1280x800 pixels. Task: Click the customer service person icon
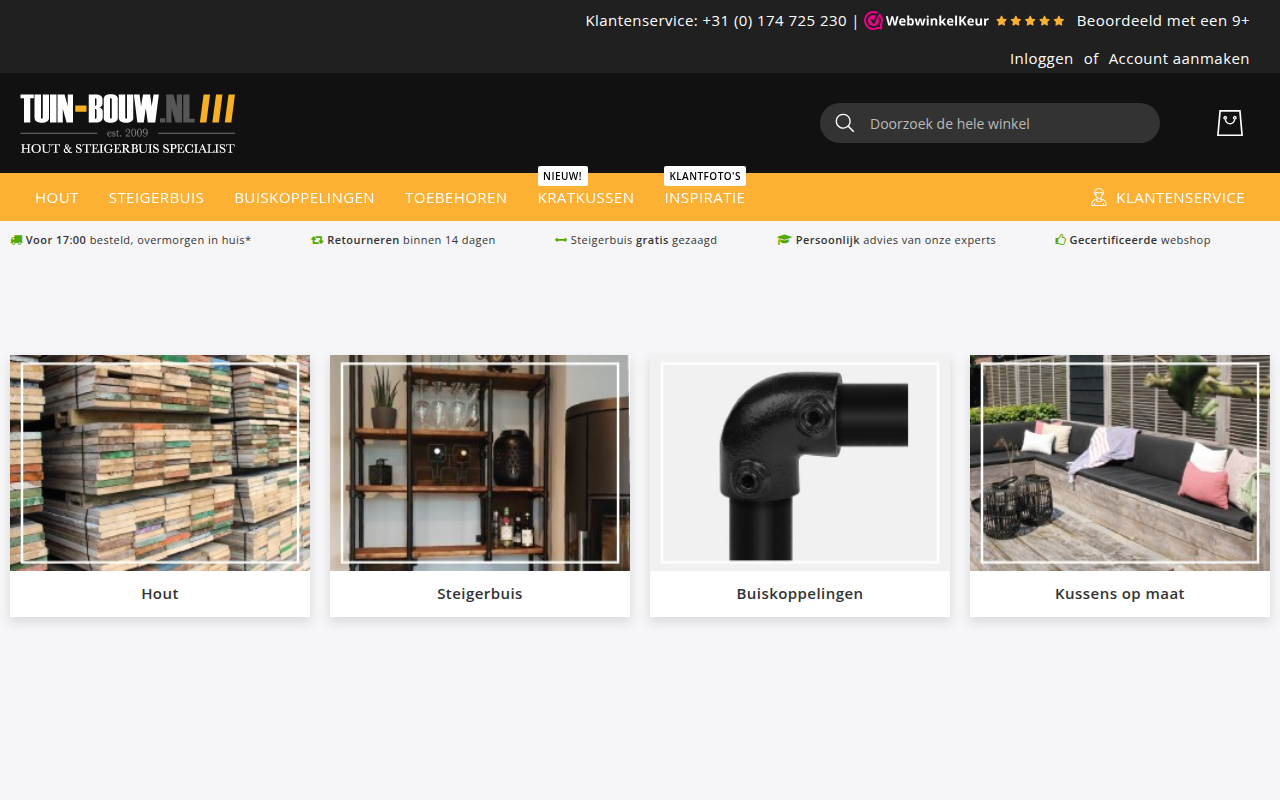1099,197
